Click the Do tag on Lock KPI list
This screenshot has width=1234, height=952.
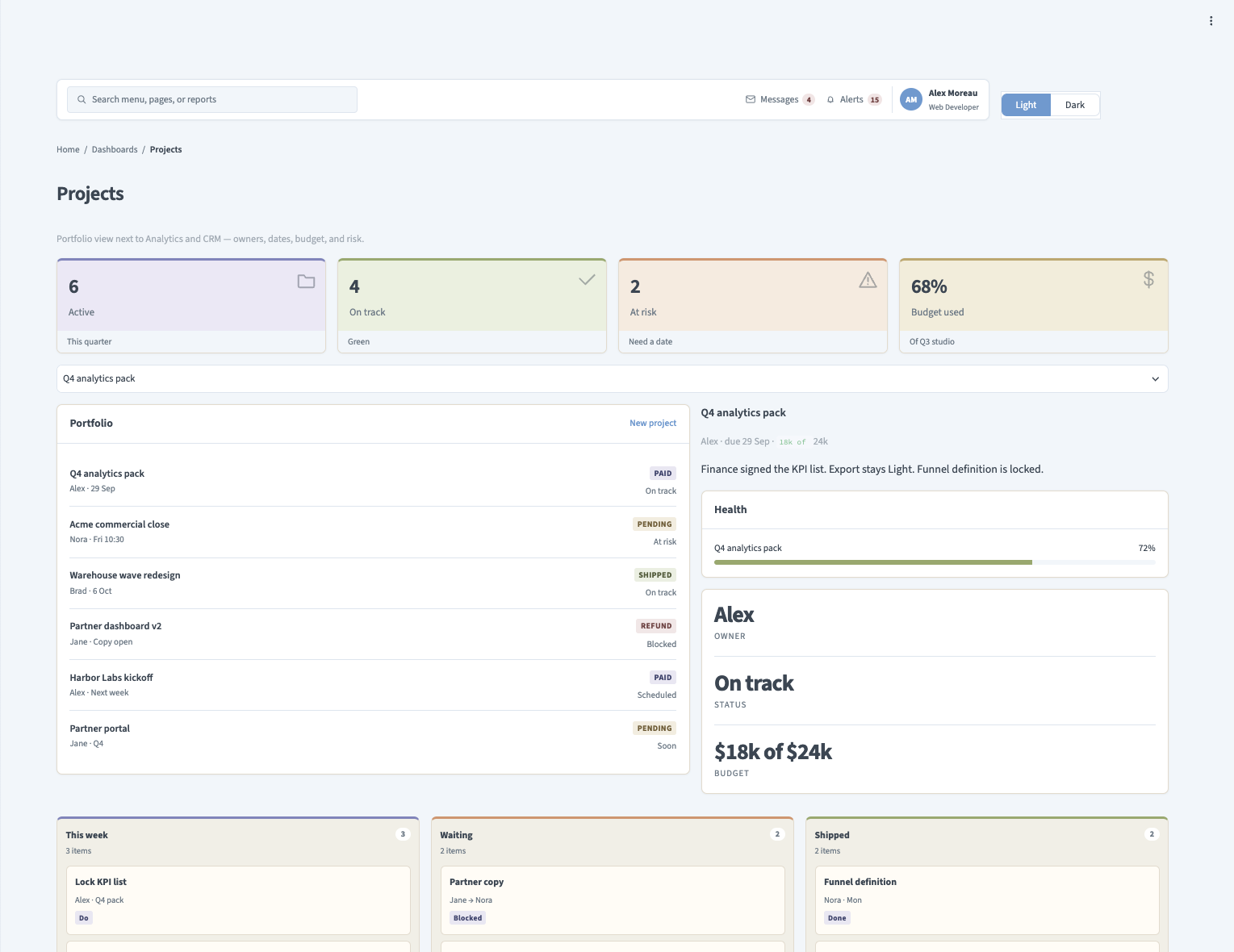click(84, 918)
